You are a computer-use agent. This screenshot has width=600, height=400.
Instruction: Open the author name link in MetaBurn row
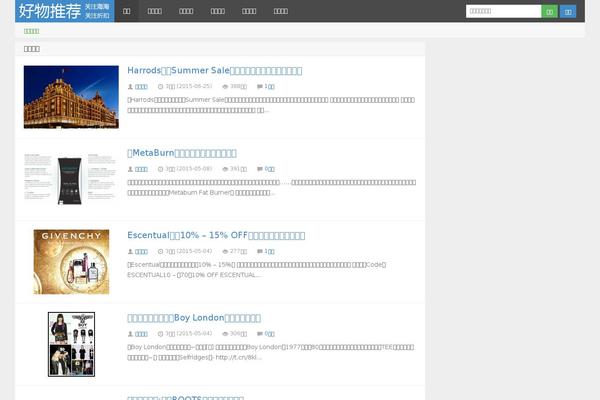[141, 169]
